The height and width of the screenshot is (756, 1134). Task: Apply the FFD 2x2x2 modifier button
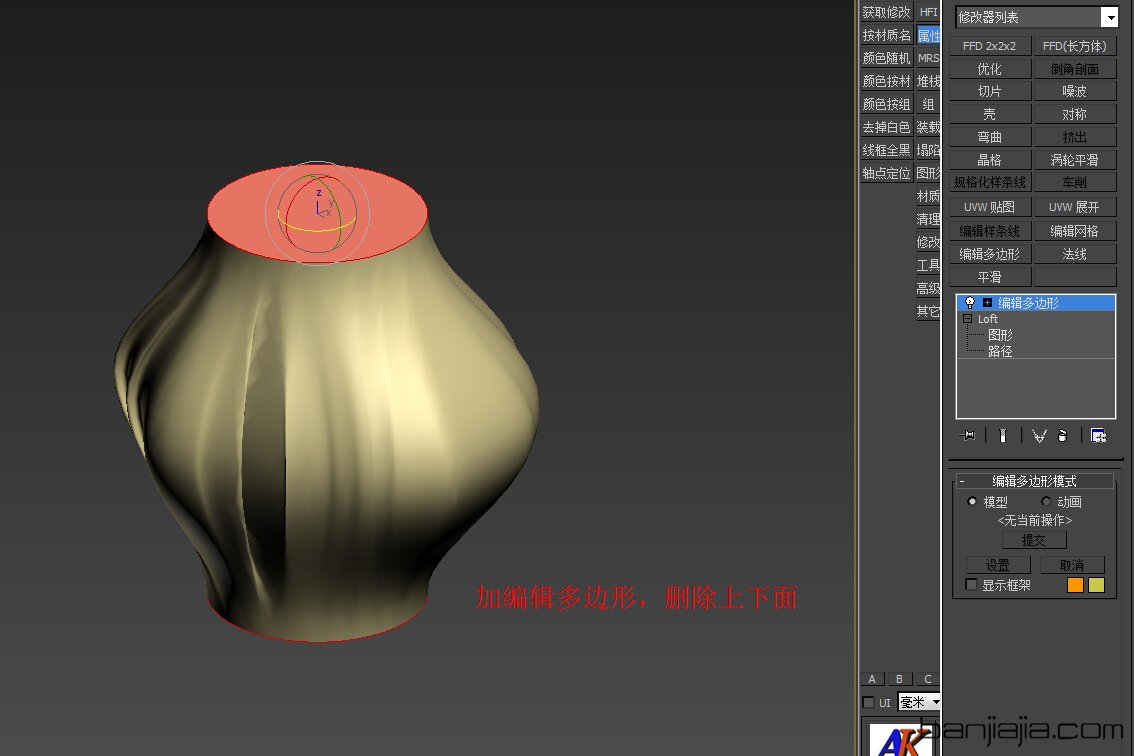tap(989, 46)
